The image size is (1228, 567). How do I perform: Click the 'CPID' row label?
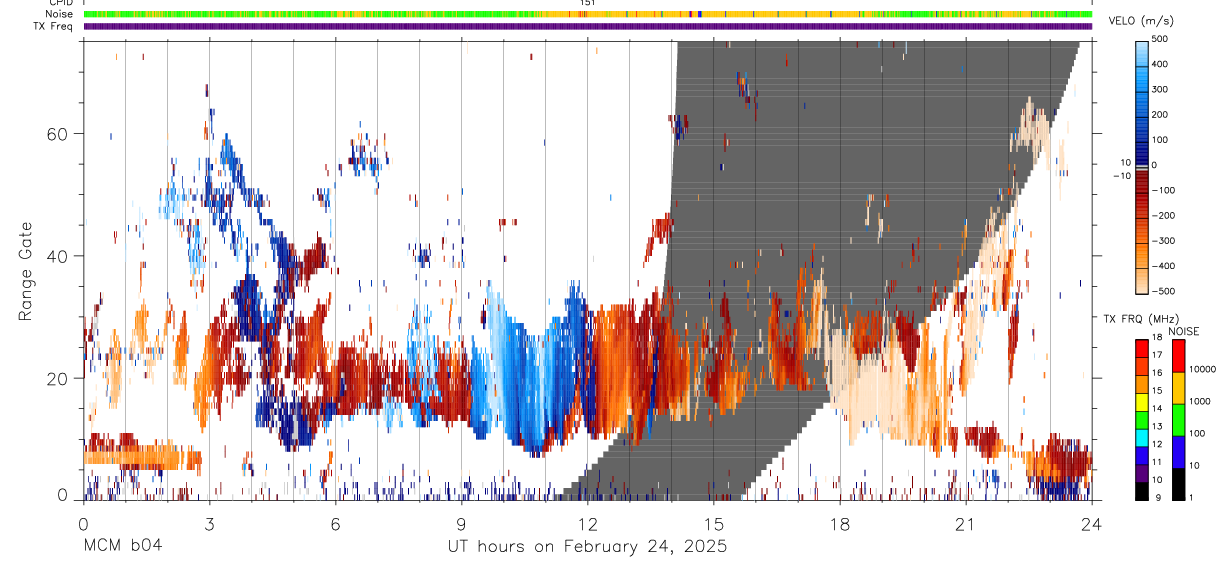point(60,3)
